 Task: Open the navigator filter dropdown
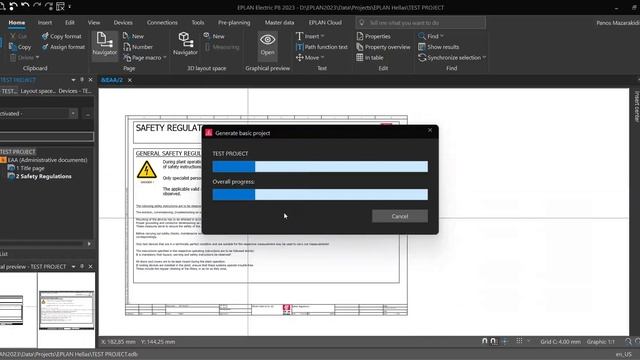[x=73, y=113]
